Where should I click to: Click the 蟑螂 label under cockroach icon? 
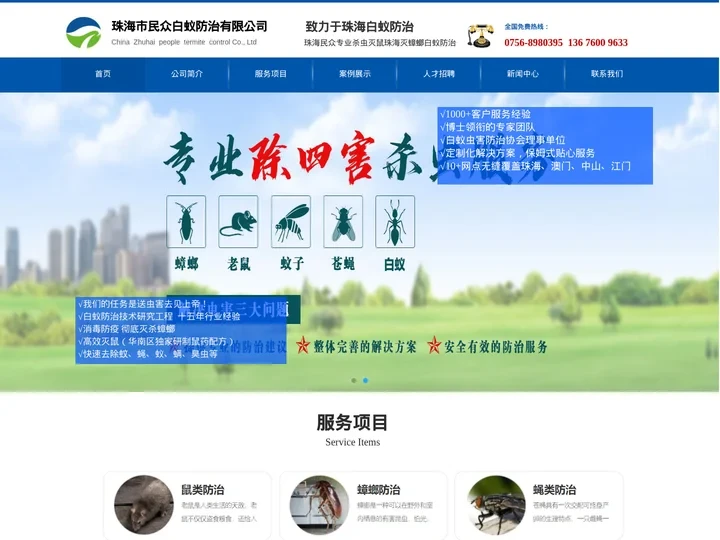click(x=186, y=264)
